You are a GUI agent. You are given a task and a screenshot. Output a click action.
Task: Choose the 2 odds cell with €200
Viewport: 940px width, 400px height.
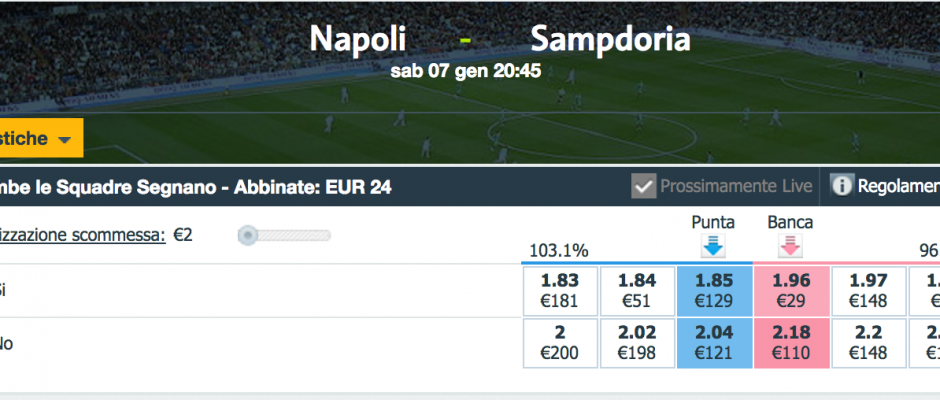tap(560, 343)
